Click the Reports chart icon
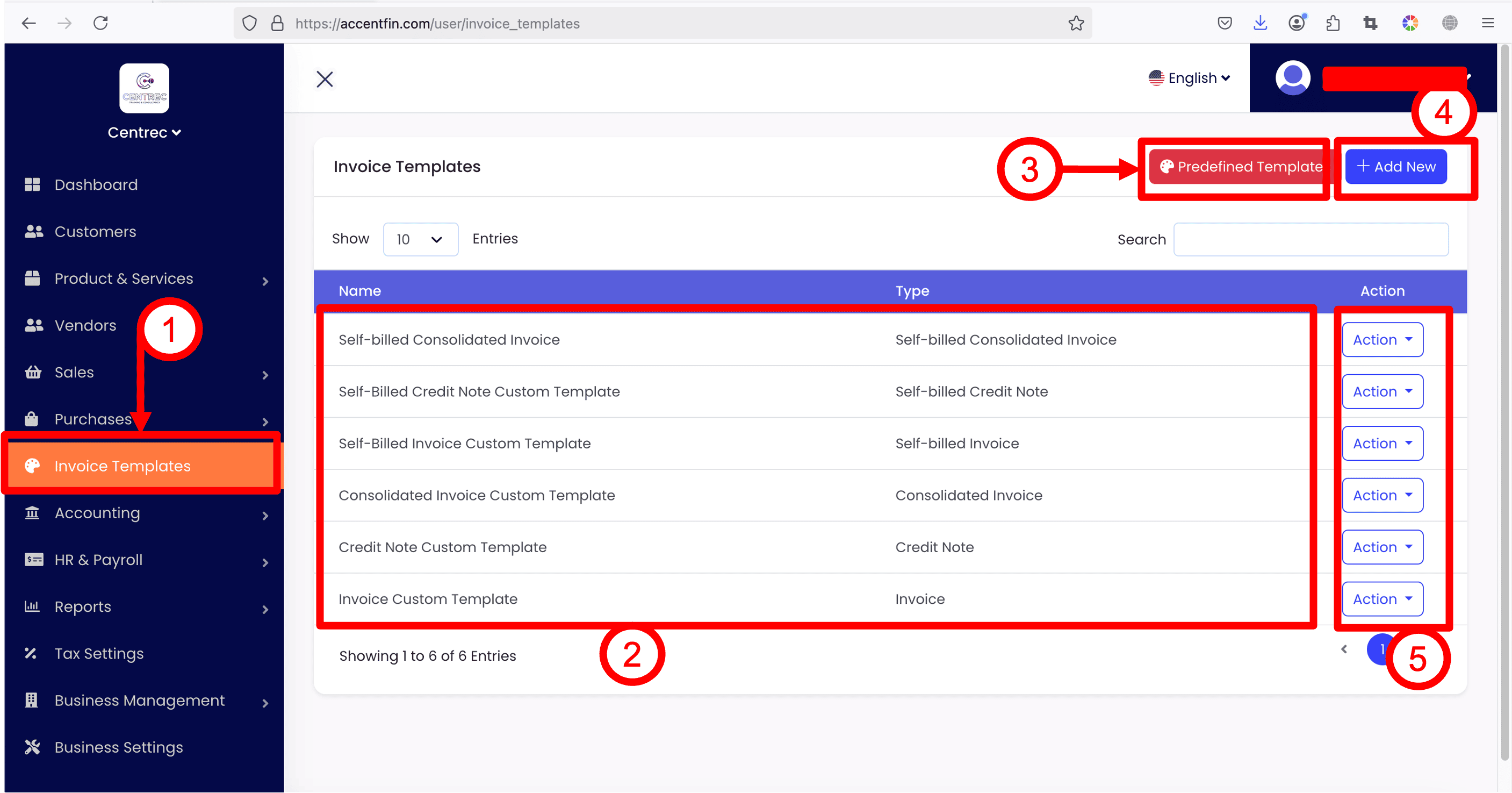The image size is (1512, 793). click(32, 606)
